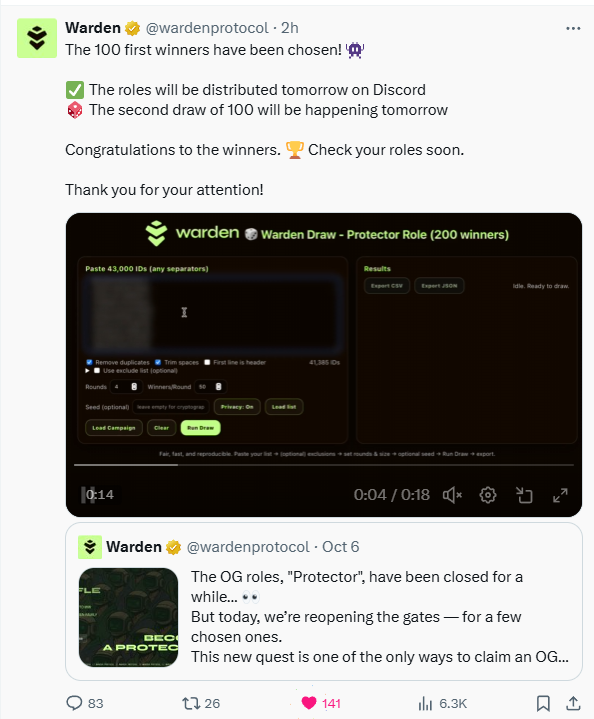594x719 pixels.
Task: Bookmark this Warden tweet
Action: coord(543,703)
